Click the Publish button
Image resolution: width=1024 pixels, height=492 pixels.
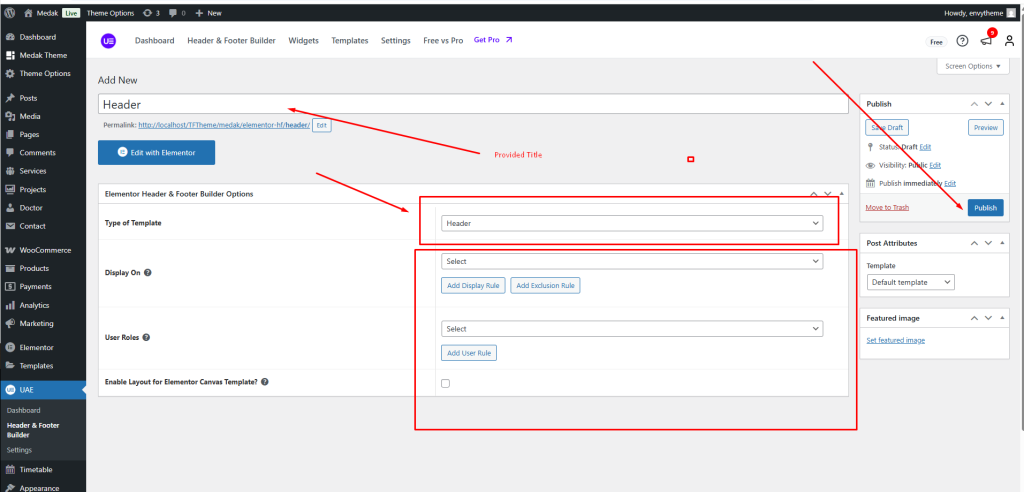[x=985, y=208]
